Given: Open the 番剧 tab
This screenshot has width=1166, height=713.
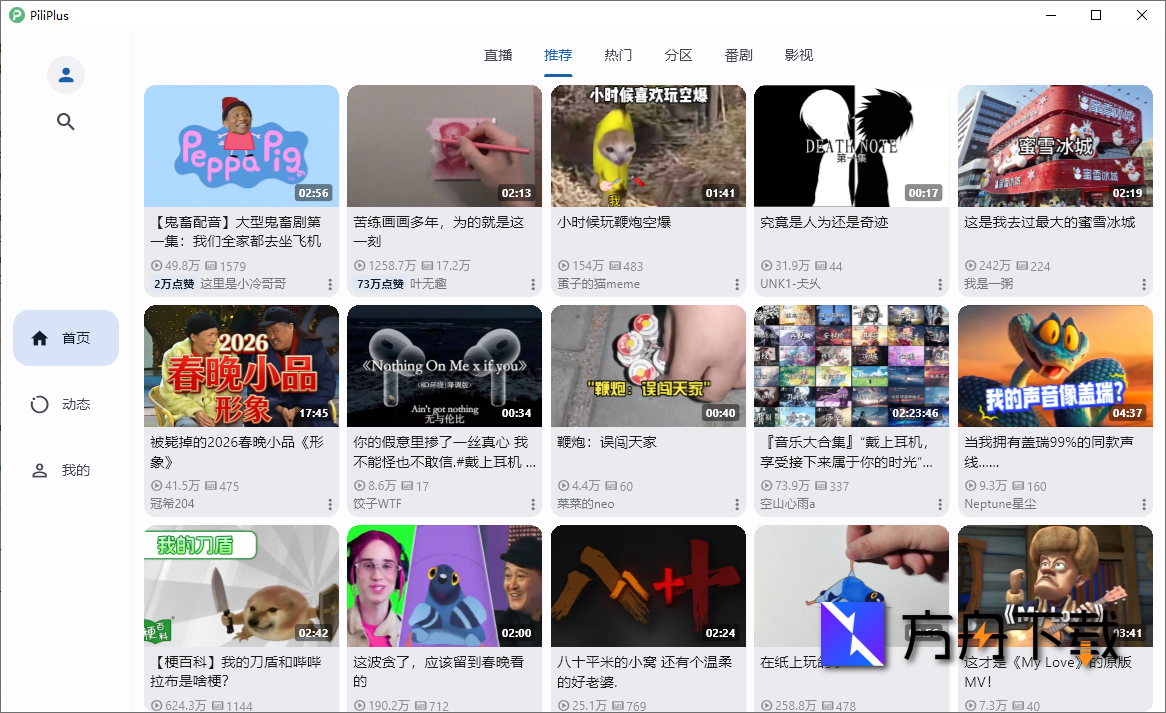Looking at the screenshot, I should click(x=738, y=55).
